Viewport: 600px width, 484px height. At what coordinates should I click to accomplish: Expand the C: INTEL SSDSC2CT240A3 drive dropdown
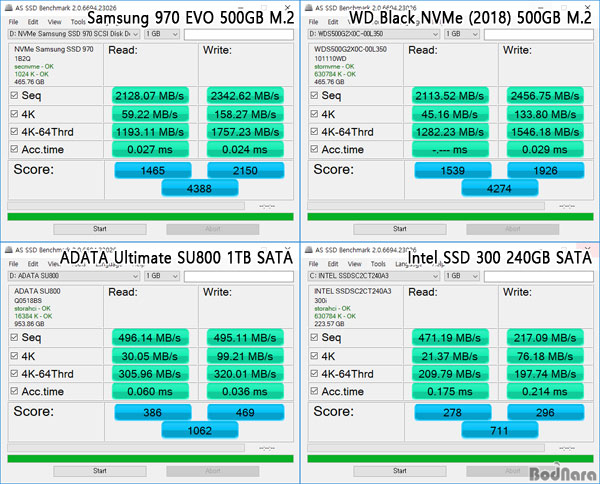[x=374, y=275]
